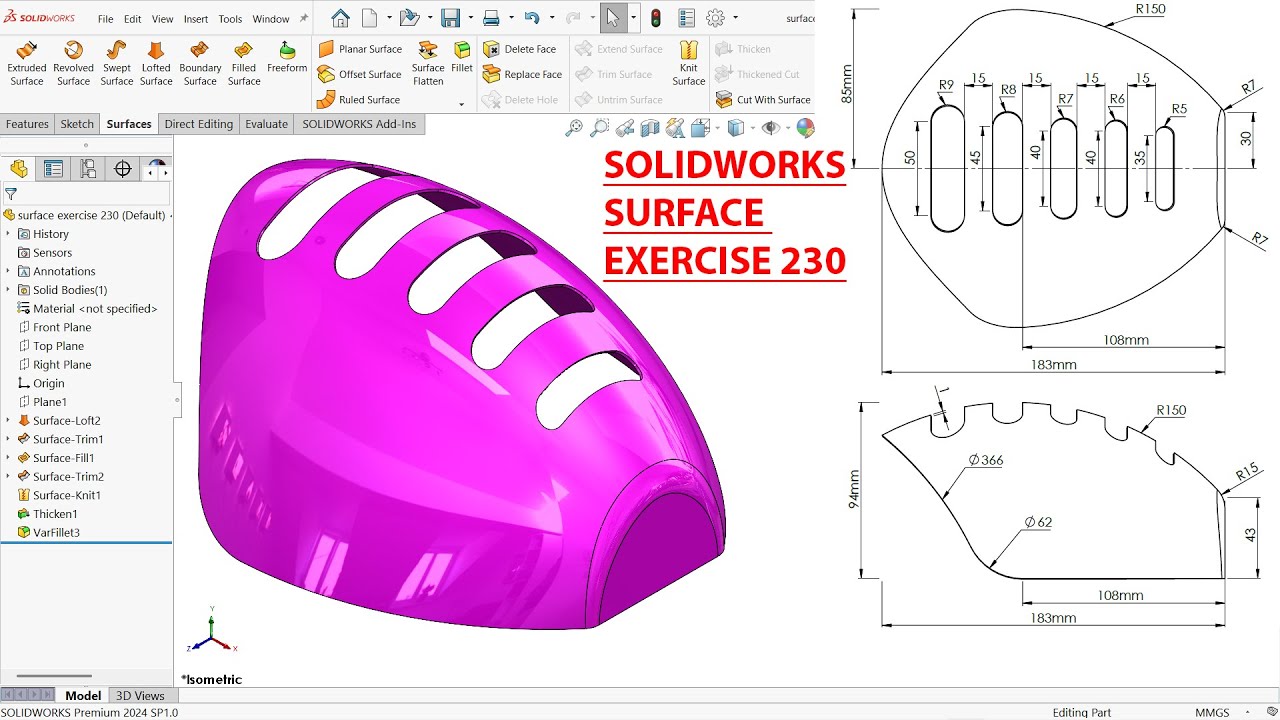1280x720 pixels.
Task: Expand the History node
Action: 8,234
